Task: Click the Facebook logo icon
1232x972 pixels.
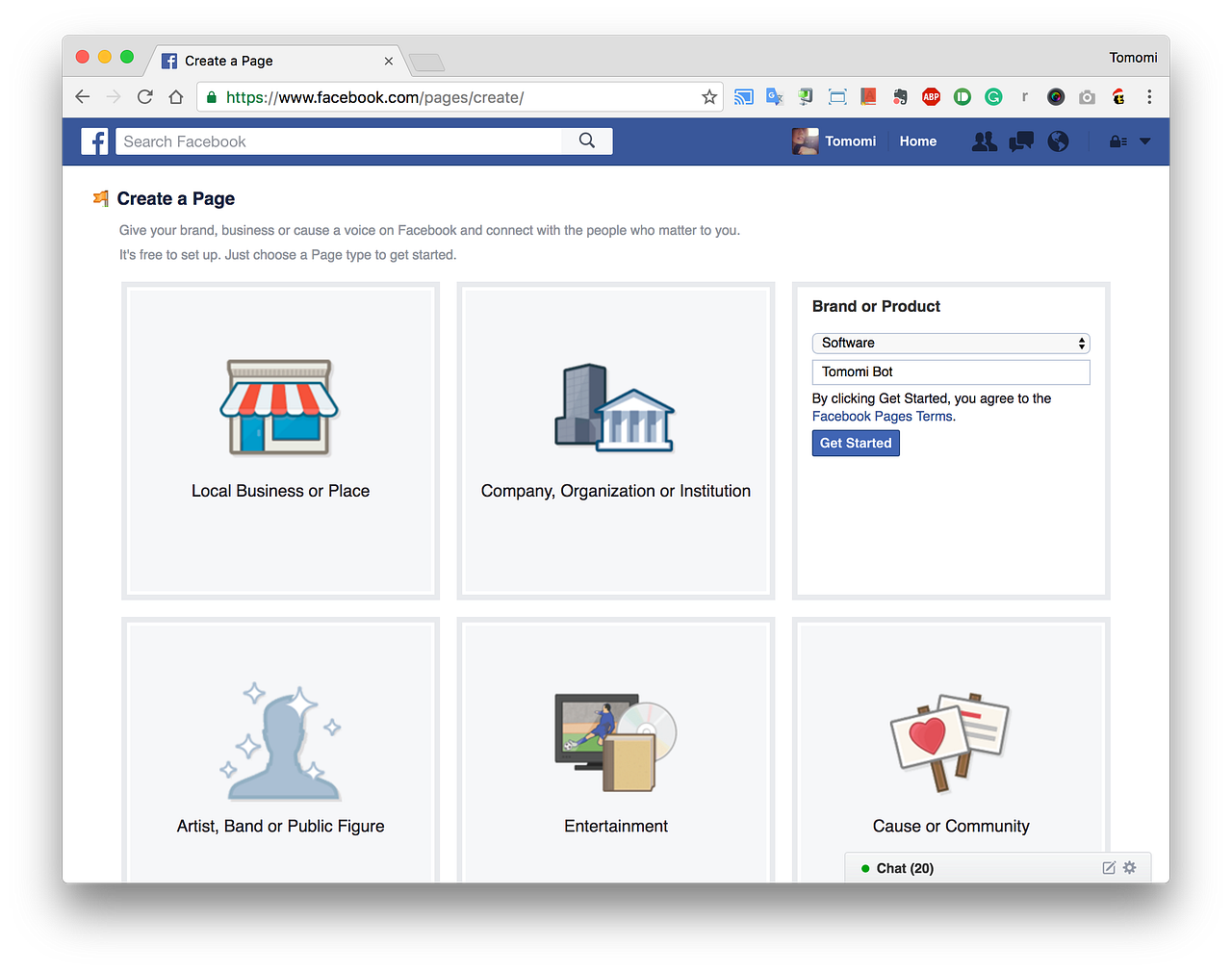Action: click(x=94, y=141)
